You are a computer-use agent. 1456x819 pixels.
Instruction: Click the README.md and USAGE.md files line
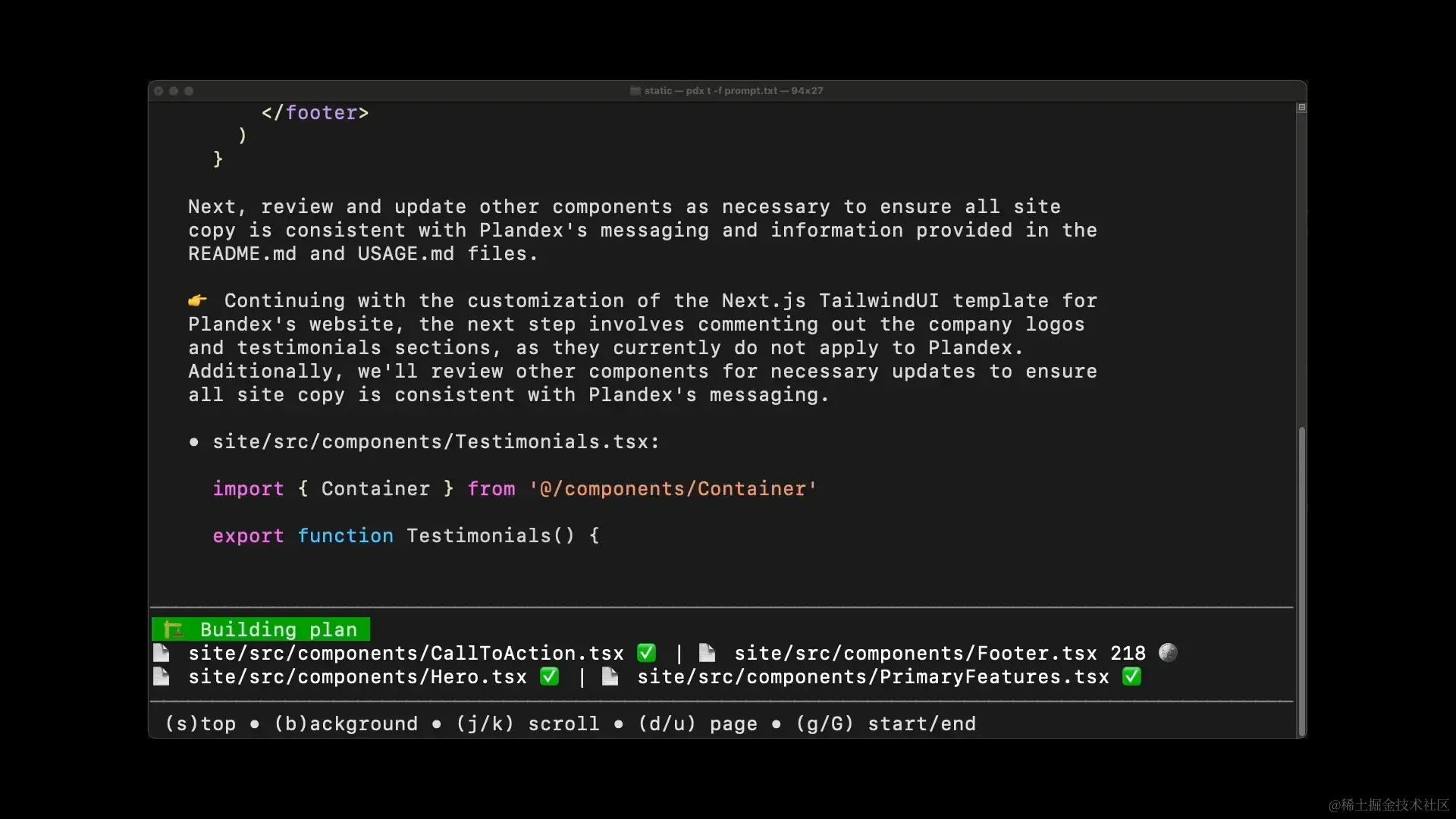pyautogui.click(x=363, y=253)
